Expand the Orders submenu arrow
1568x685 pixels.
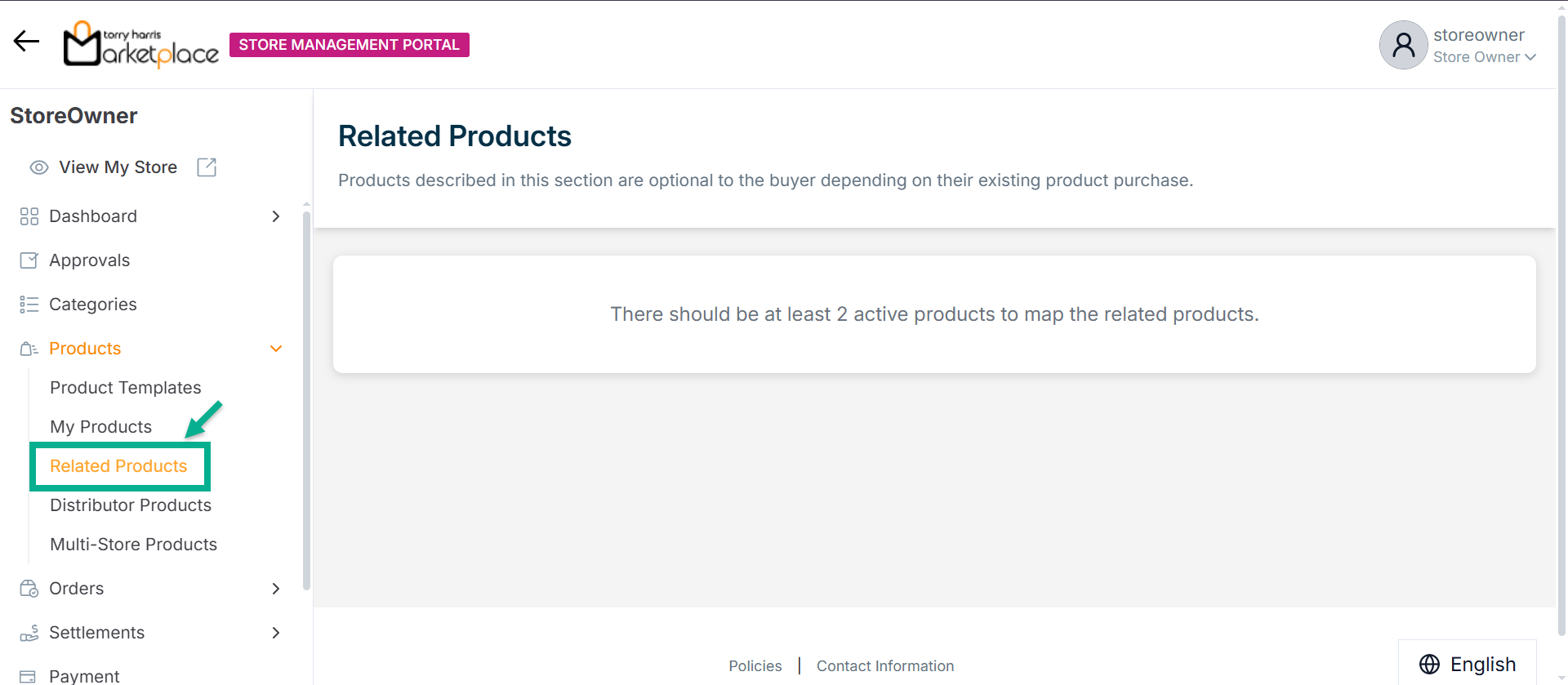276,589
